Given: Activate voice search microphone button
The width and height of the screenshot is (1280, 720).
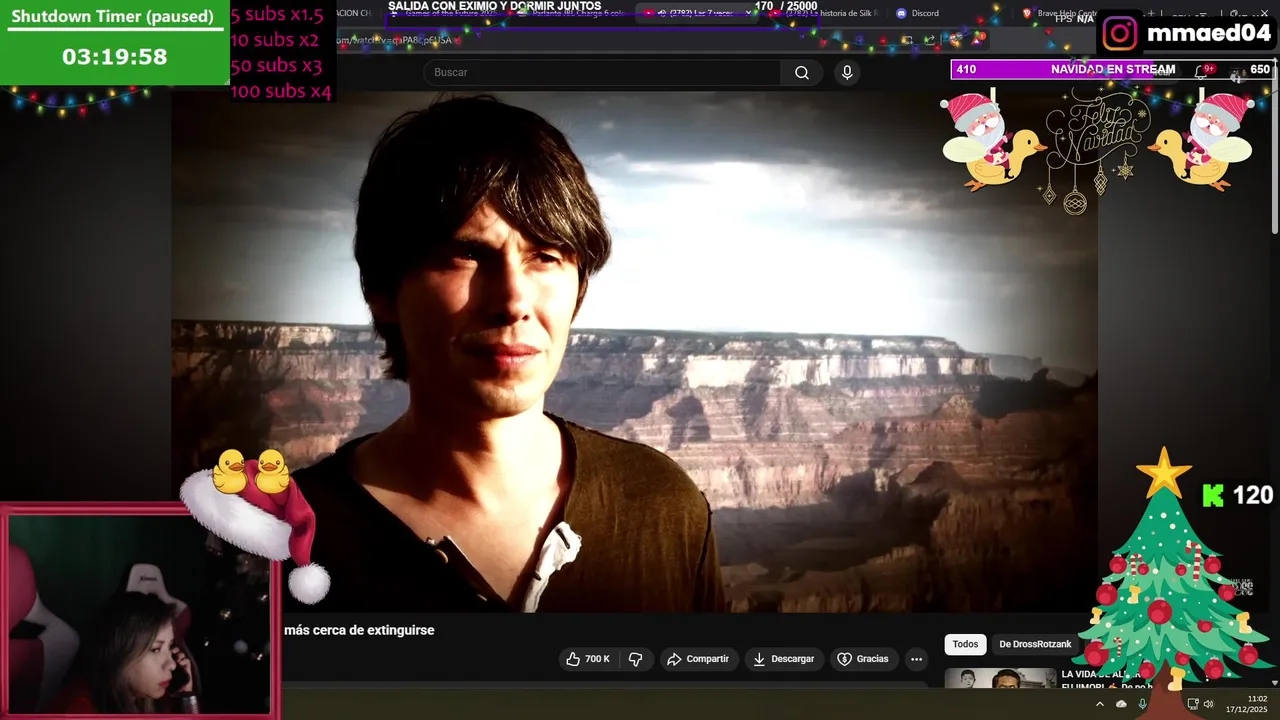Looking at the screenshot, I should coord(847,72).
